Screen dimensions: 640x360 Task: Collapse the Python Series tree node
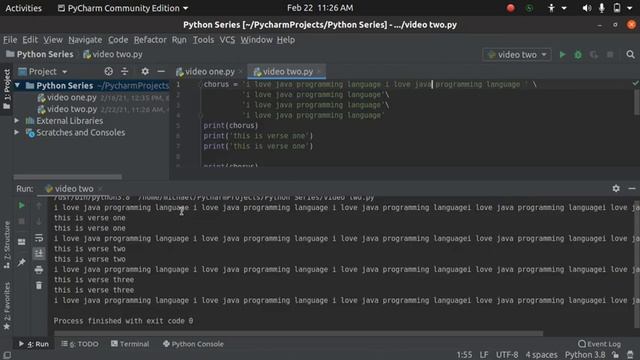click(17, 85)
